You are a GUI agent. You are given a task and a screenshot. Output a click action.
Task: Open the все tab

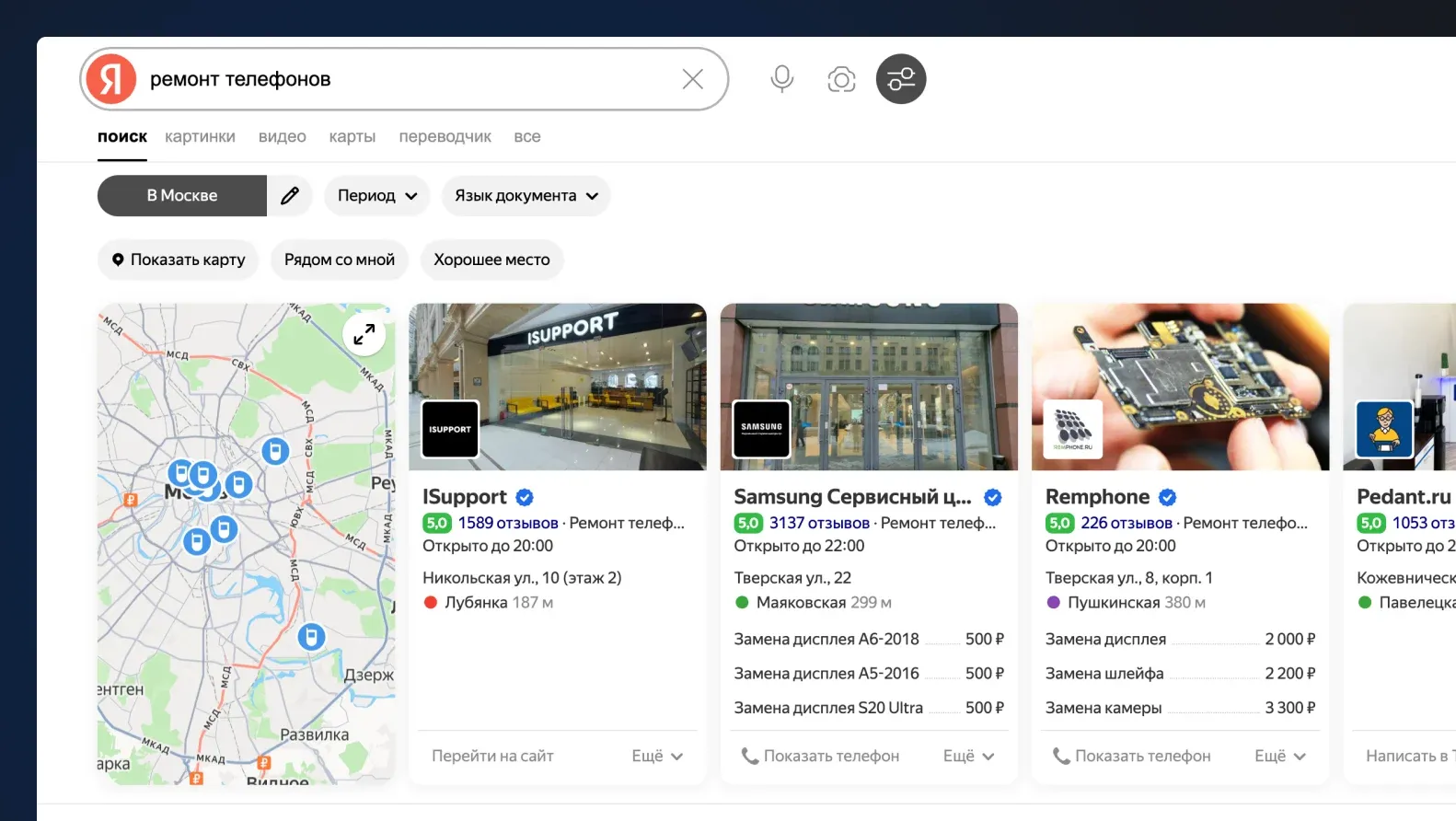[x=527, y=136]
